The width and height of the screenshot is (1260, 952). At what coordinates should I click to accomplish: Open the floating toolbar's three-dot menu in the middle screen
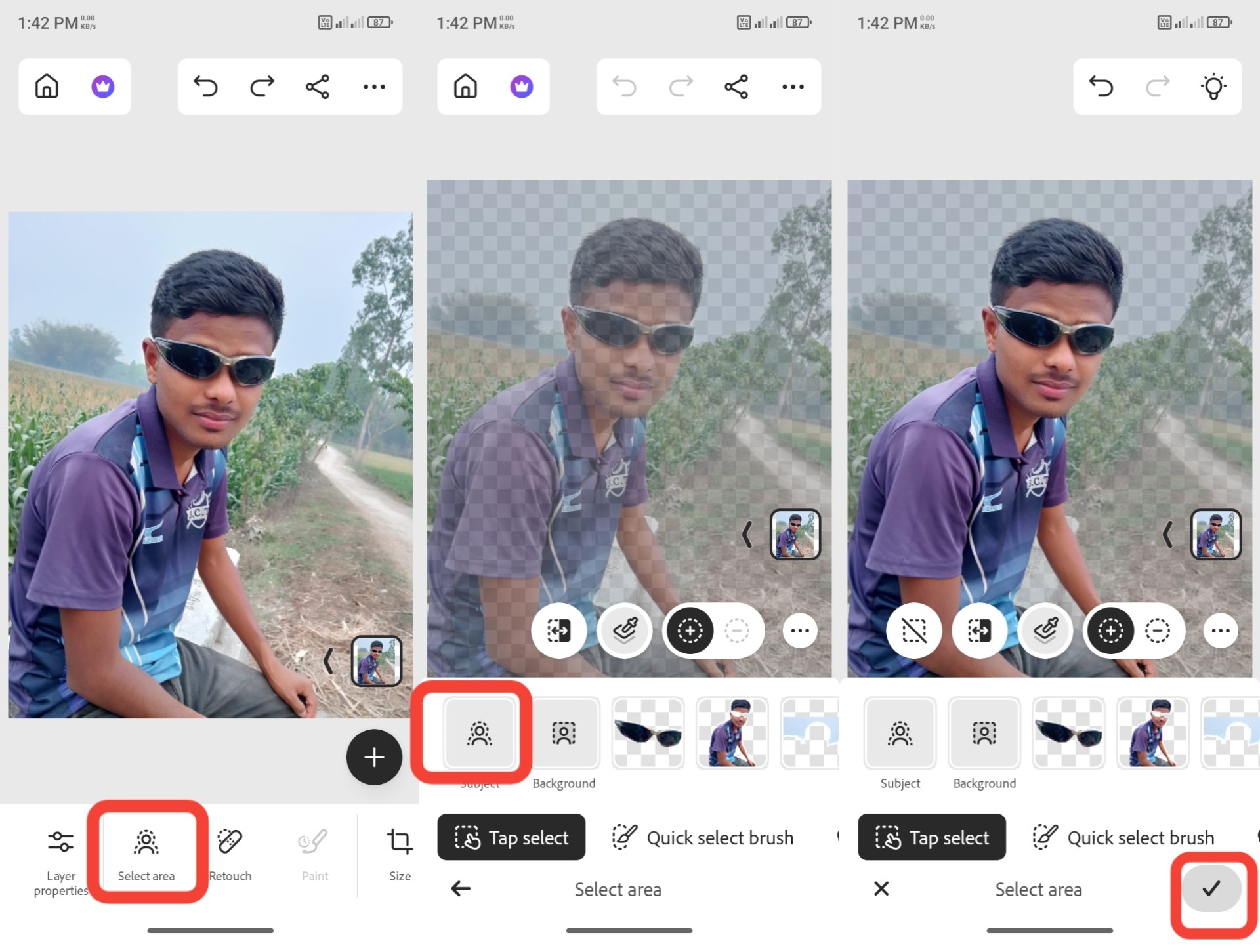pyautogui.click(x=800, y=631)
